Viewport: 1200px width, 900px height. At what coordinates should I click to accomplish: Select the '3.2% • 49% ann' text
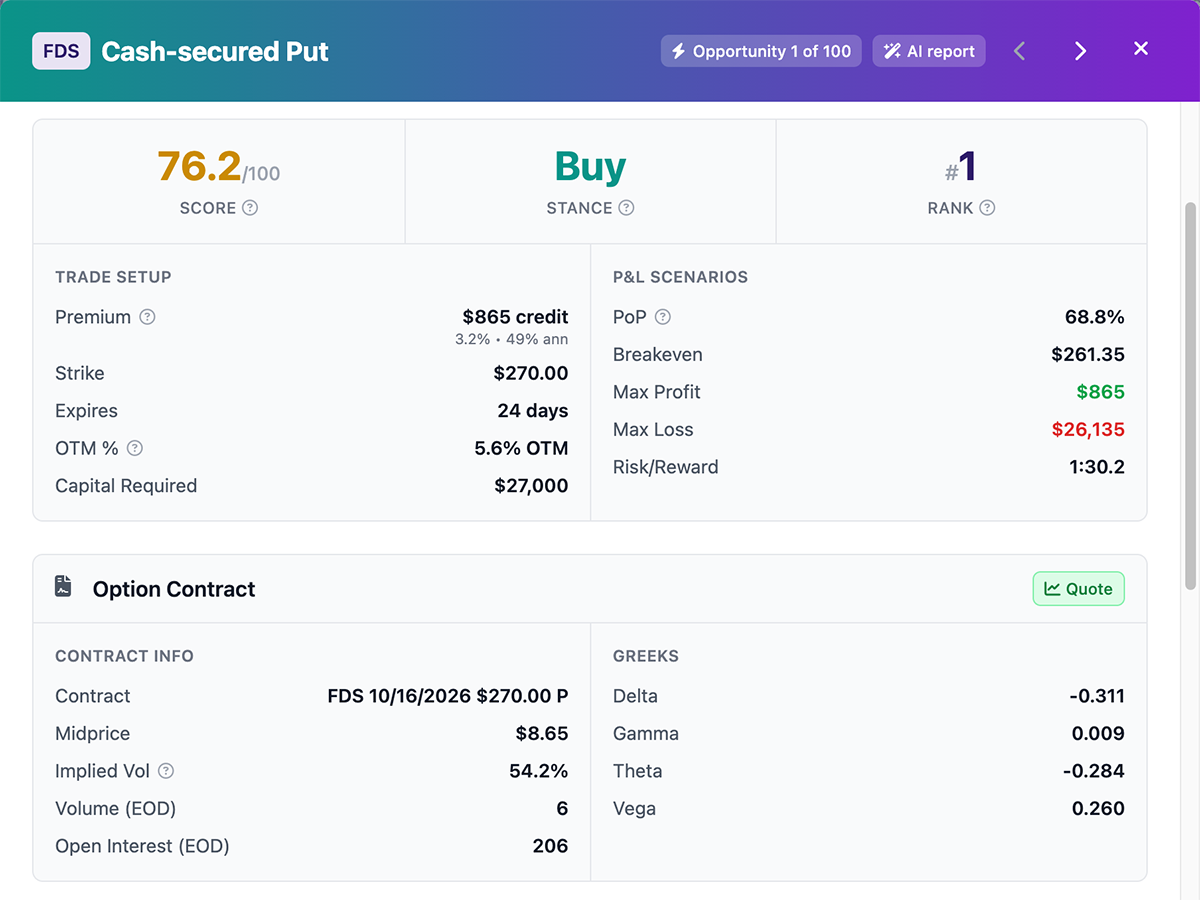pos(511,339)
